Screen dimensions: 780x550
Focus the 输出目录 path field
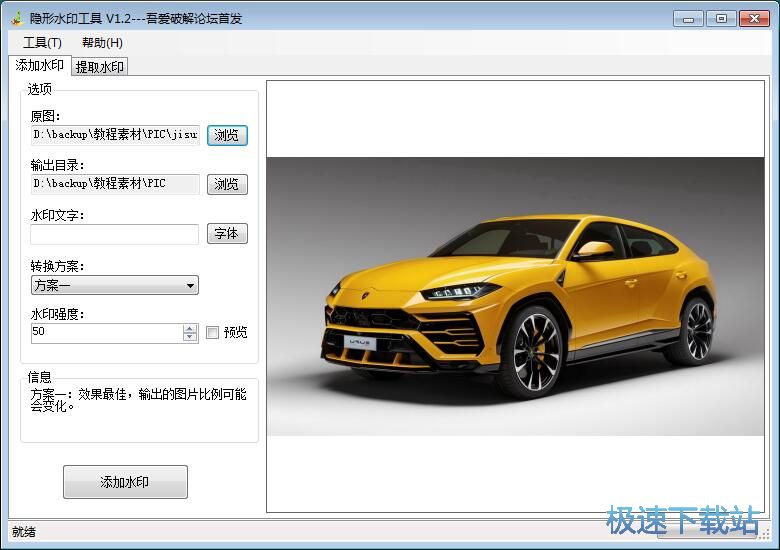(115, 184)
